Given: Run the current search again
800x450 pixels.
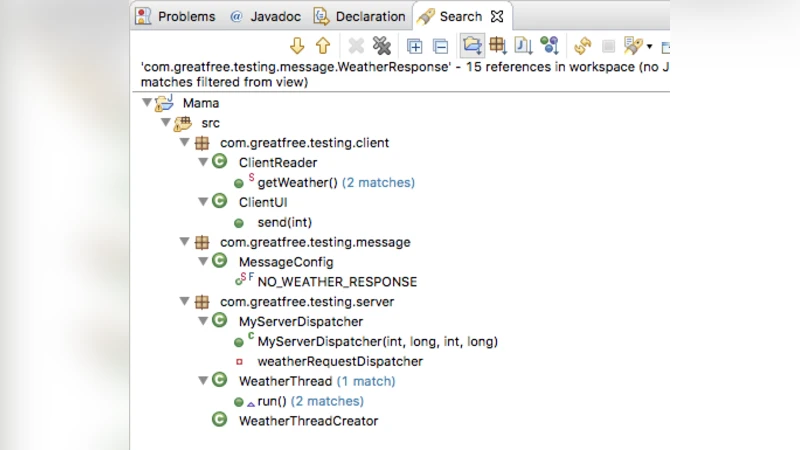Looking at the screenshot, I should pyautogui.click(x=582, y=46).
